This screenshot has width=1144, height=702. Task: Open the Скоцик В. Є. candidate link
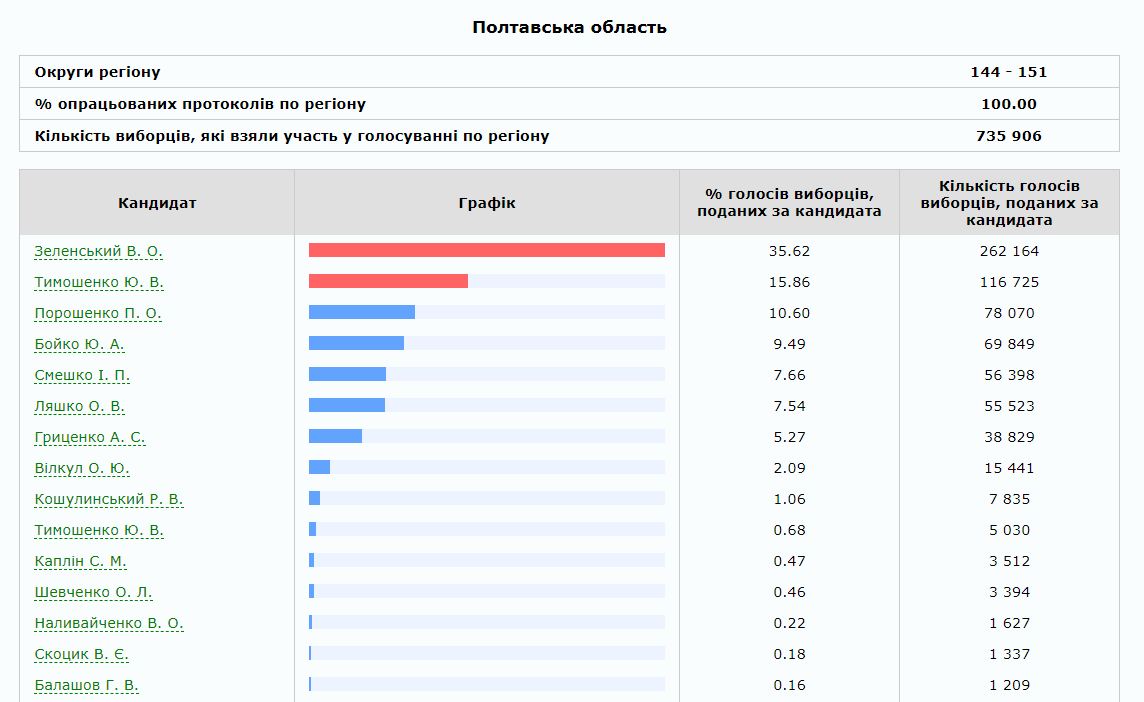tap(81, 654)
